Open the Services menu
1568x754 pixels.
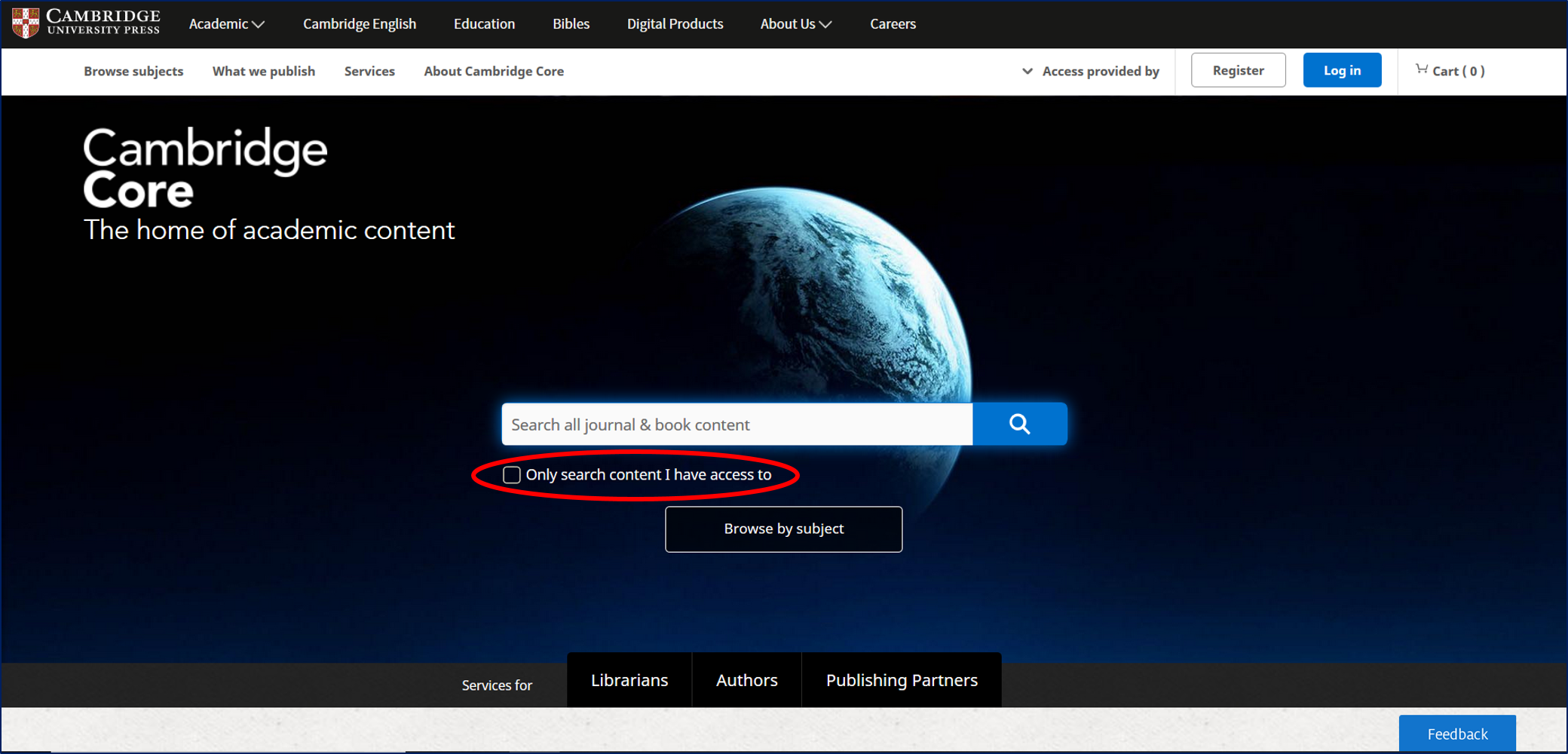(x=369, y=71)
